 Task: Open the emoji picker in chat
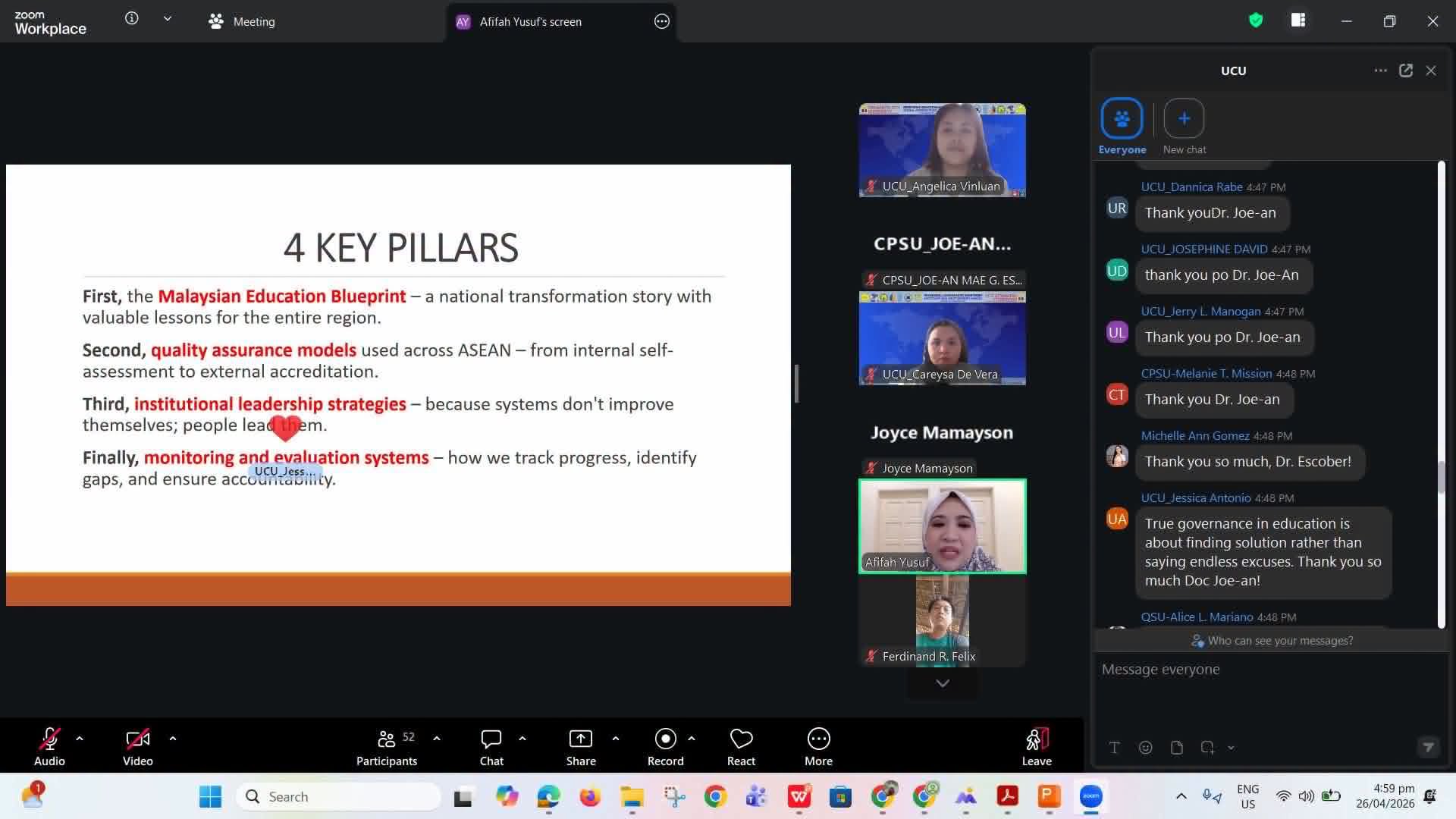(1146, 748)
